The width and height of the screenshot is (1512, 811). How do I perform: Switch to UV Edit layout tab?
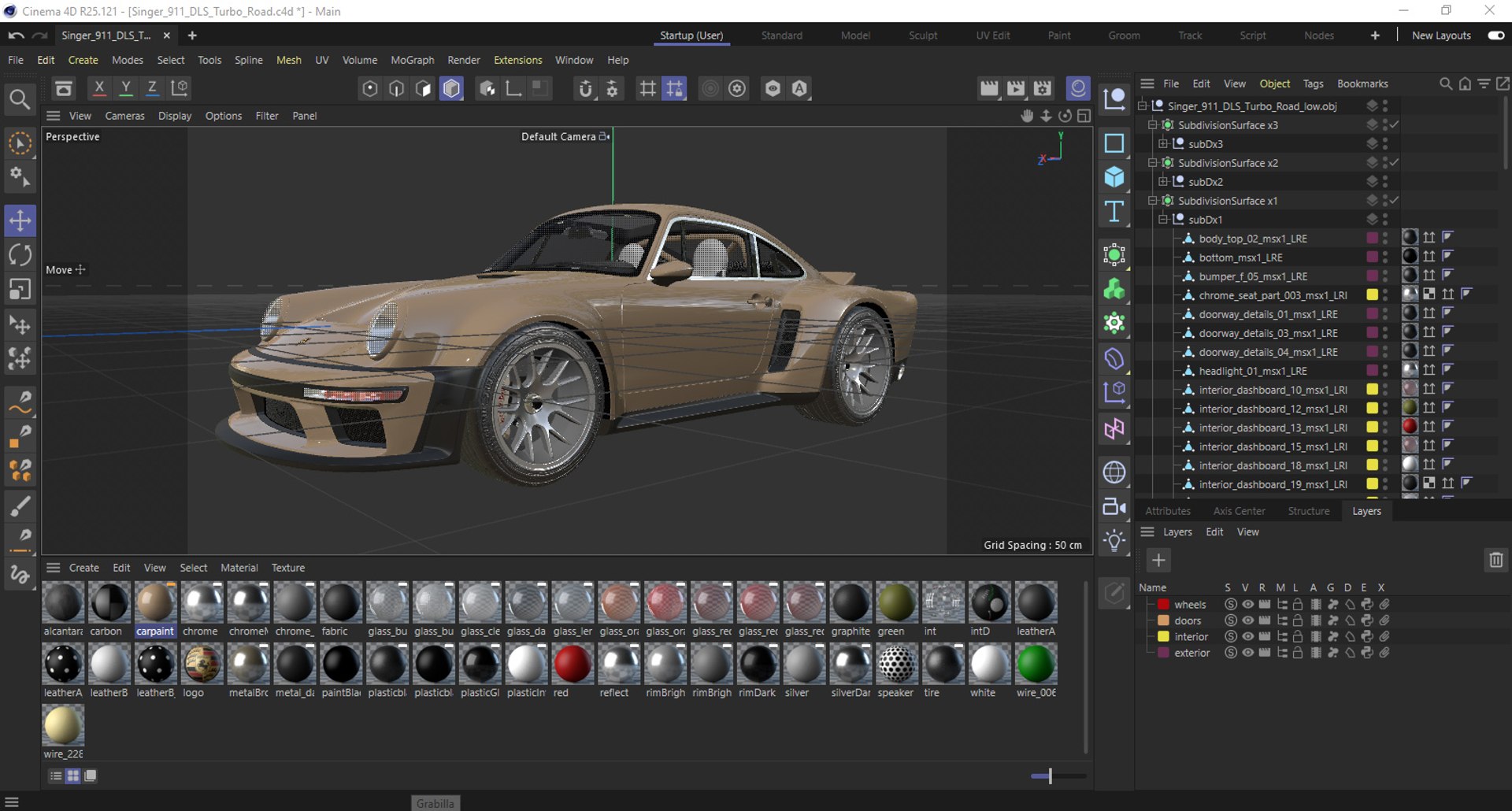pos(992,35)
